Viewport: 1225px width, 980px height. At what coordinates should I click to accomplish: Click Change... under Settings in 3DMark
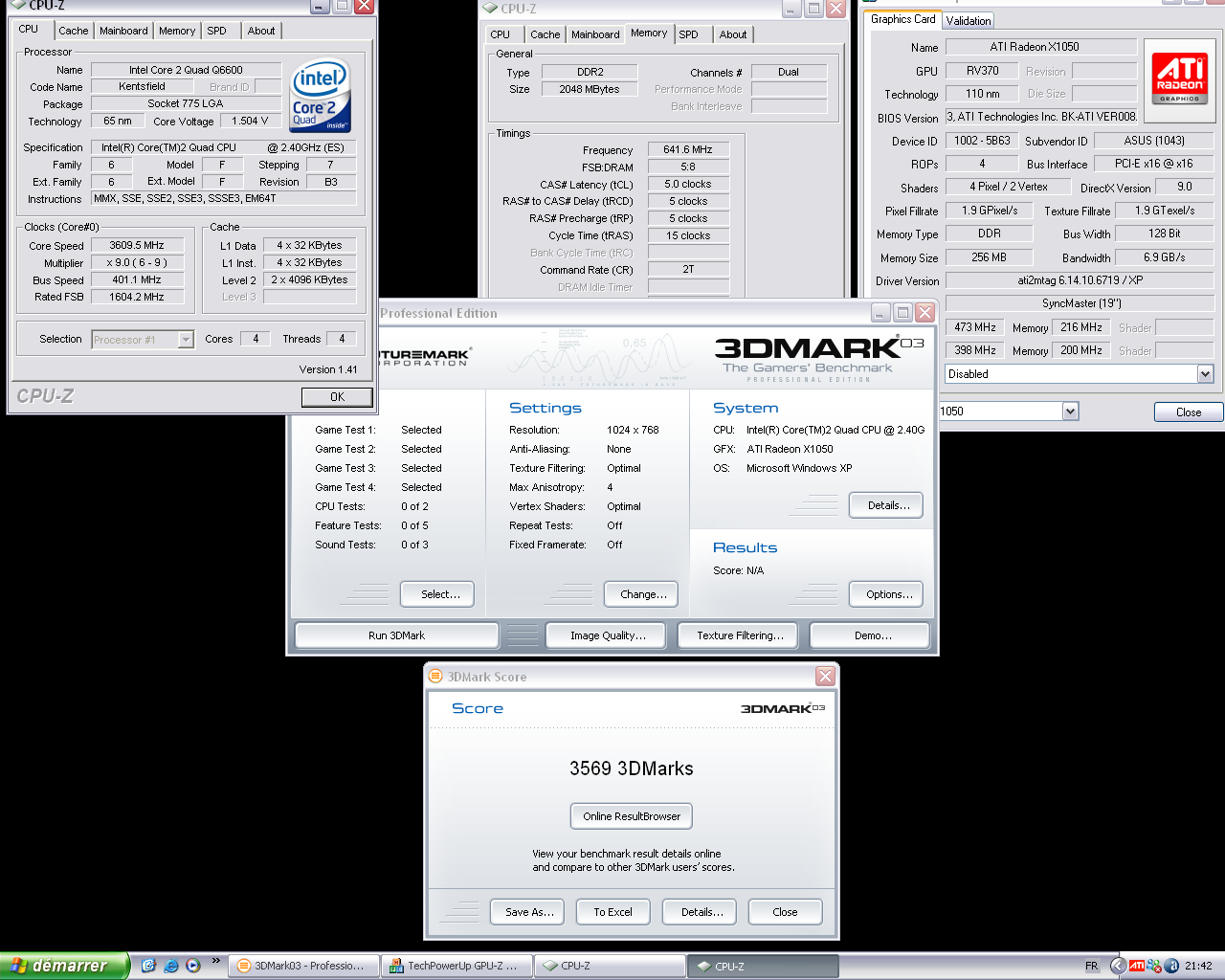tap(643, 594)
